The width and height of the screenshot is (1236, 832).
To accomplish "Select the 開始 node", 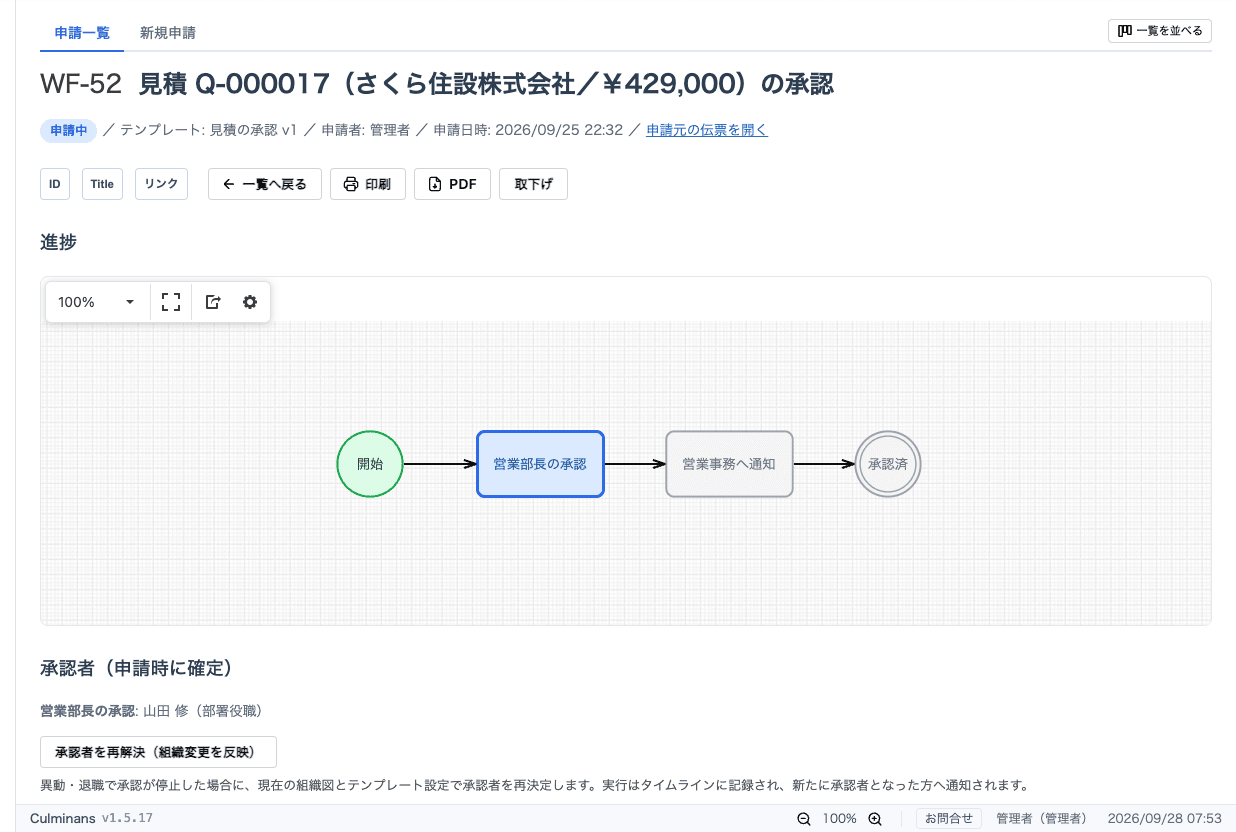I will pos(370,464).
